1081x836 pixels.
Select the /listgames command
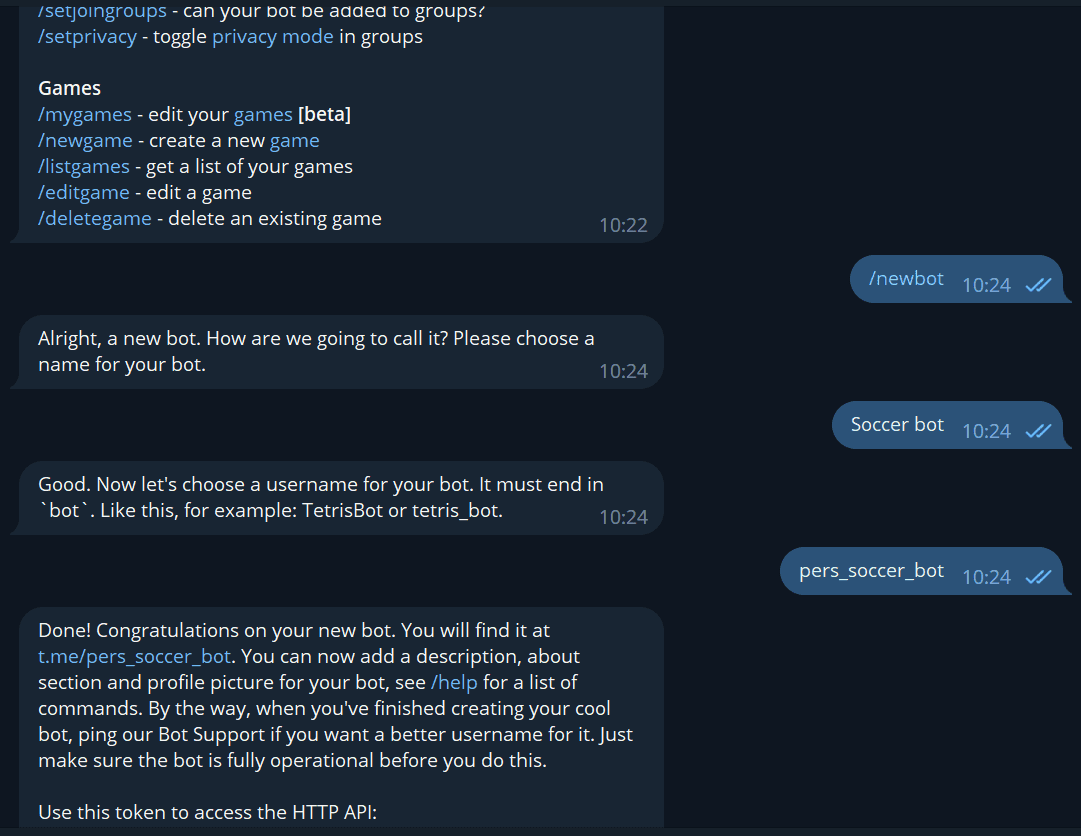click(x=84, y=167)
